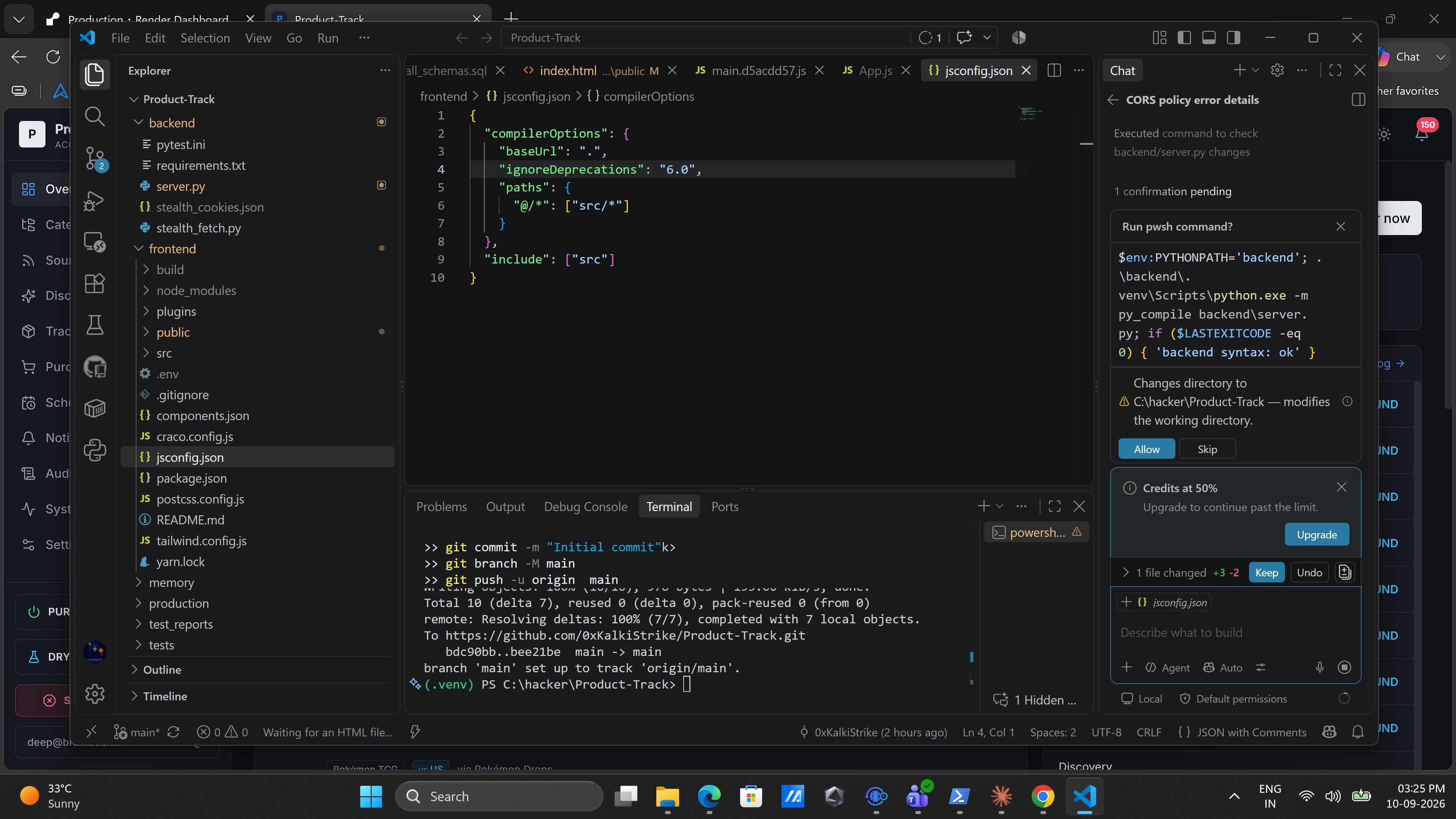Open the Search view in activity bar
The width and height of the screenshot is (1456, 819).
pos(94,116)
